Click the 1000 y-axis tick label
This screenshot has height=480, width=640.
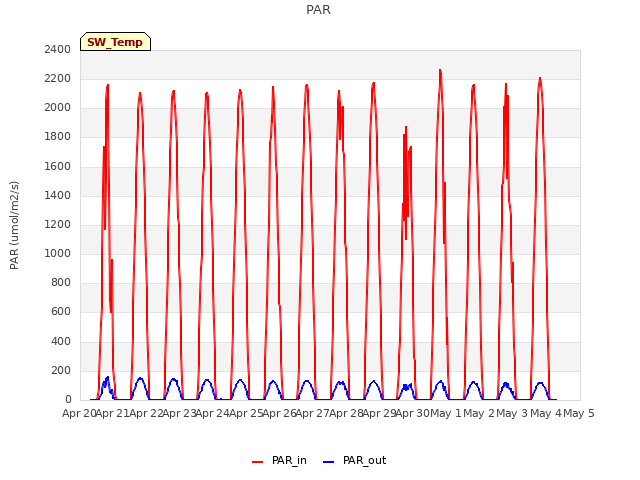pyautogui.click(x=58, y=253)
